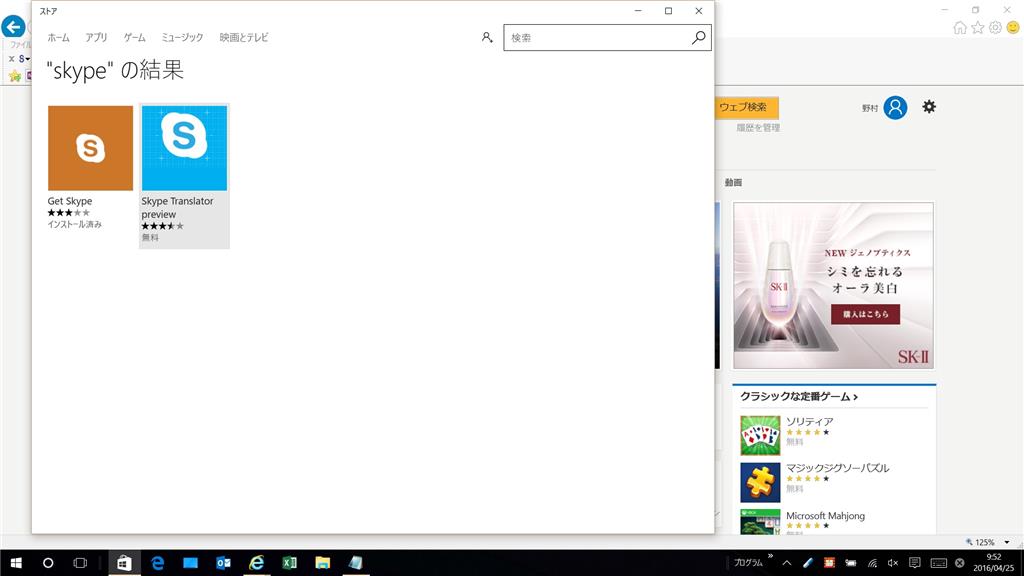Click the ソリティア game icon
1024x576 pixels.
(x=760, y=436)
